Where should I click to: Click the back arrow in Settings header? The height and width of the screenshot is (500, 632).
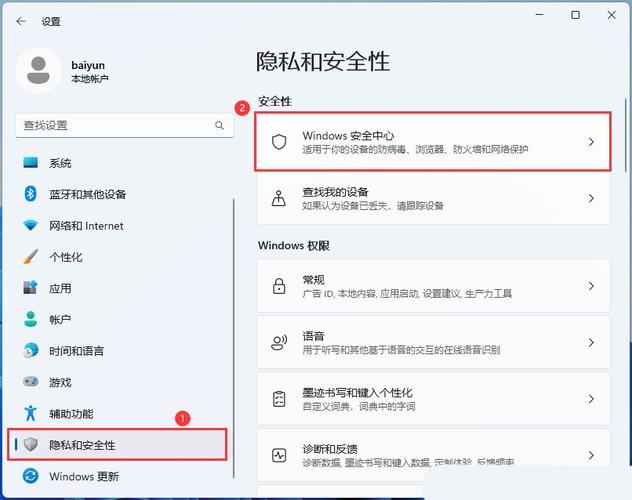tap(21, 21)
